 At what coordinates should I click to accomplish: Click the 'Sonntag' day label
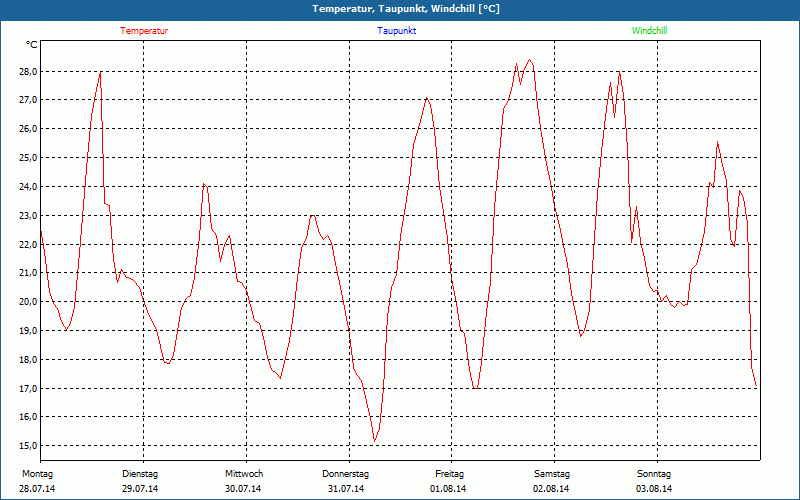click(x=654, y=474)
